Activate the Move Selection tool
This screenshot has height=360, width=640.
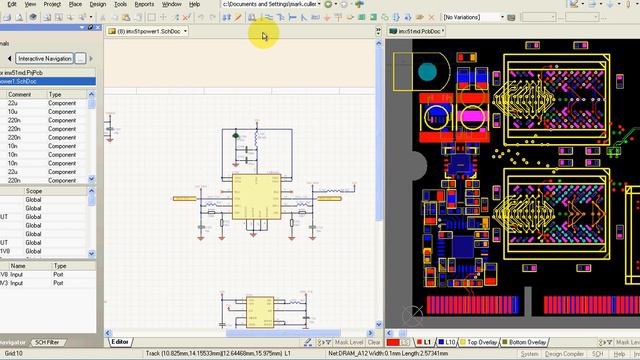(163, 18)
